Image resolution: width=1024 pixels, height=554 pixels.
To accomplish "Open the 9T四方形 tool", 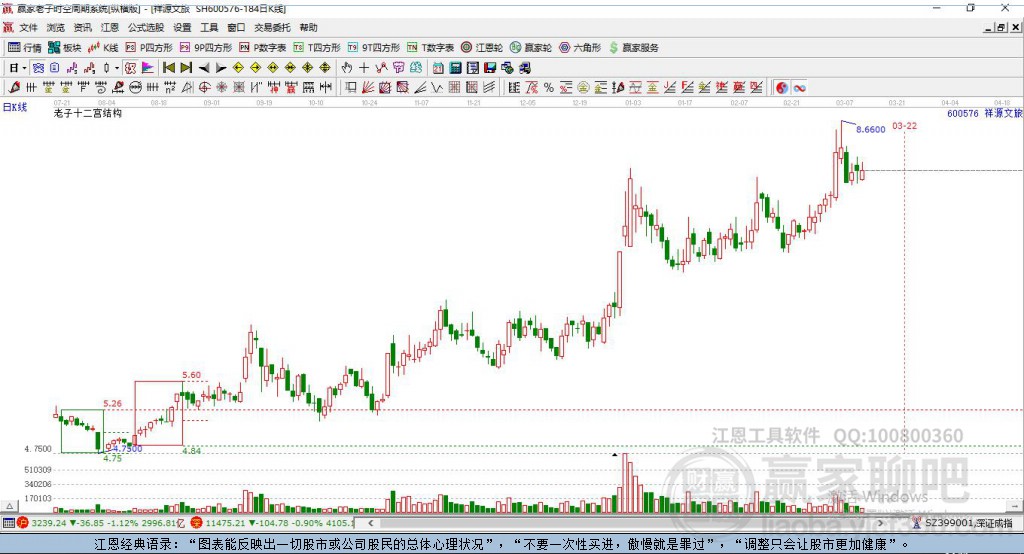I will tap(374, 48).
